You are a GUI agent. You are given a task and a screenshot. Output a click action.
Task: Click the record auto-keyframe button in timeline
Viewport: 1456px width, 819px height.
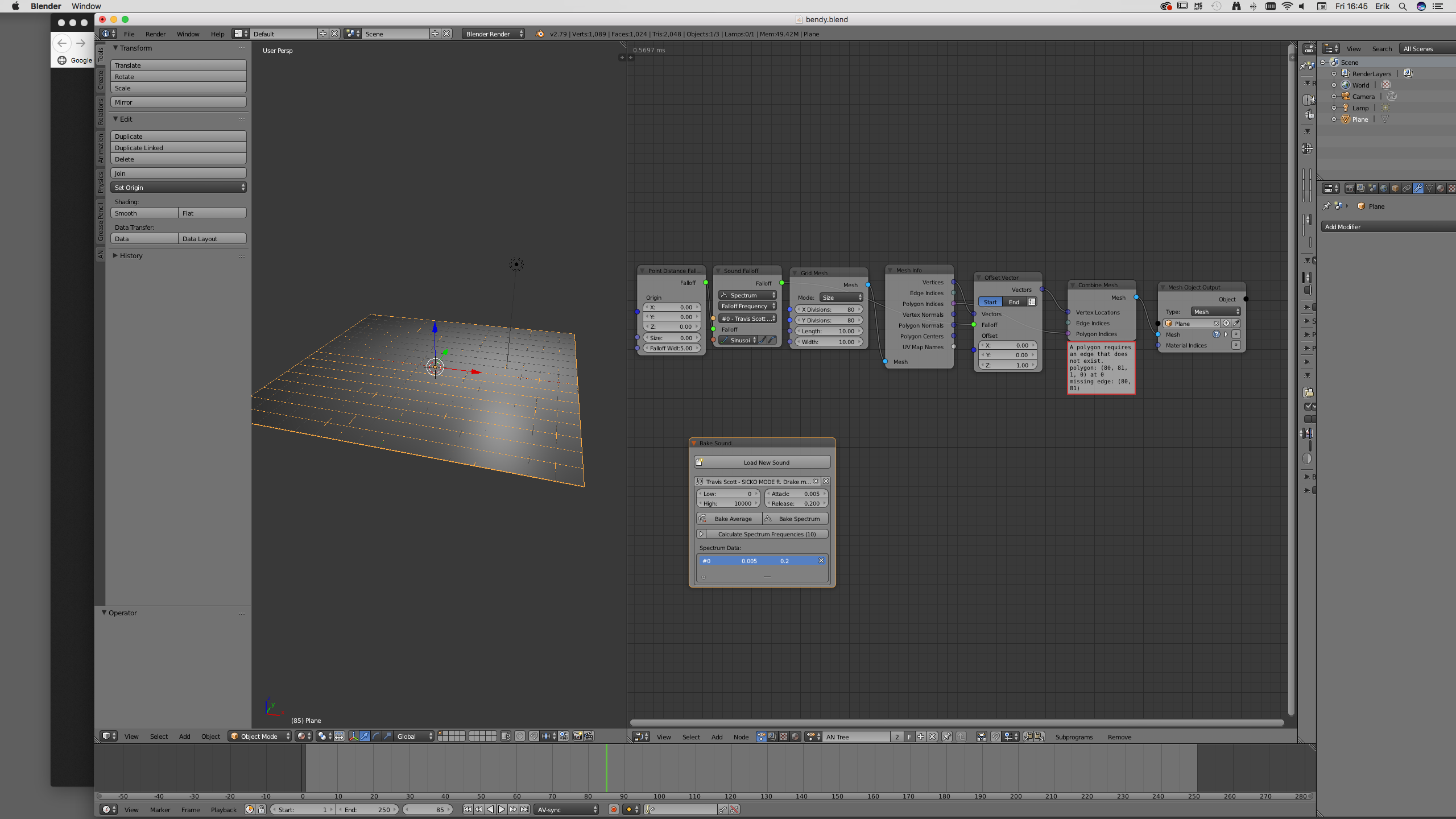613,809
